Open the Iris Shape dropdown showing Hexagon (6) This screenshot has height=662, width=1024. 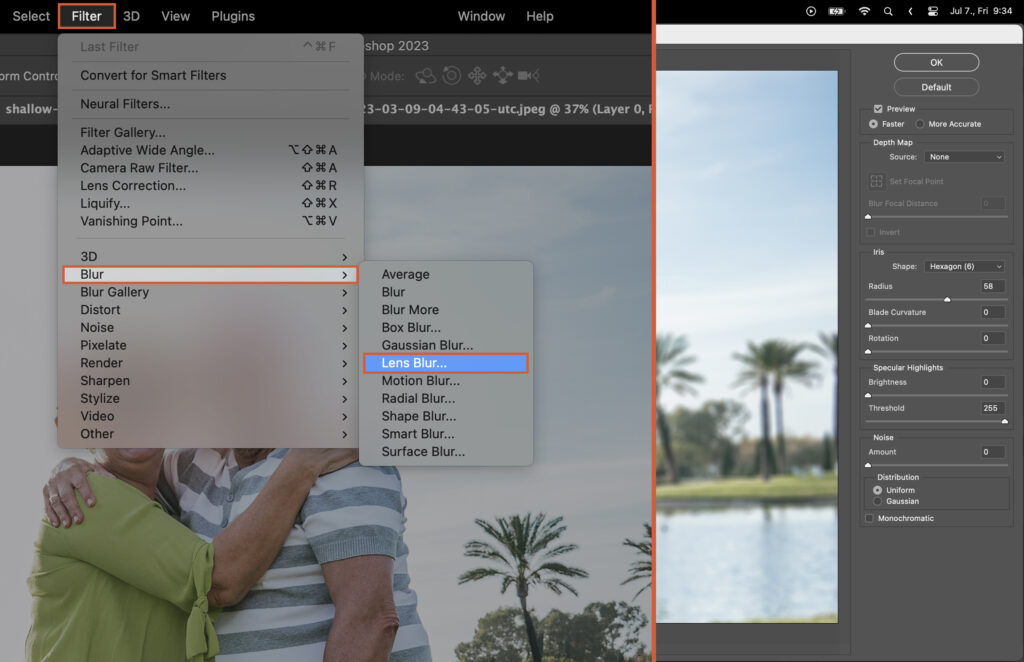pos(963,266)
